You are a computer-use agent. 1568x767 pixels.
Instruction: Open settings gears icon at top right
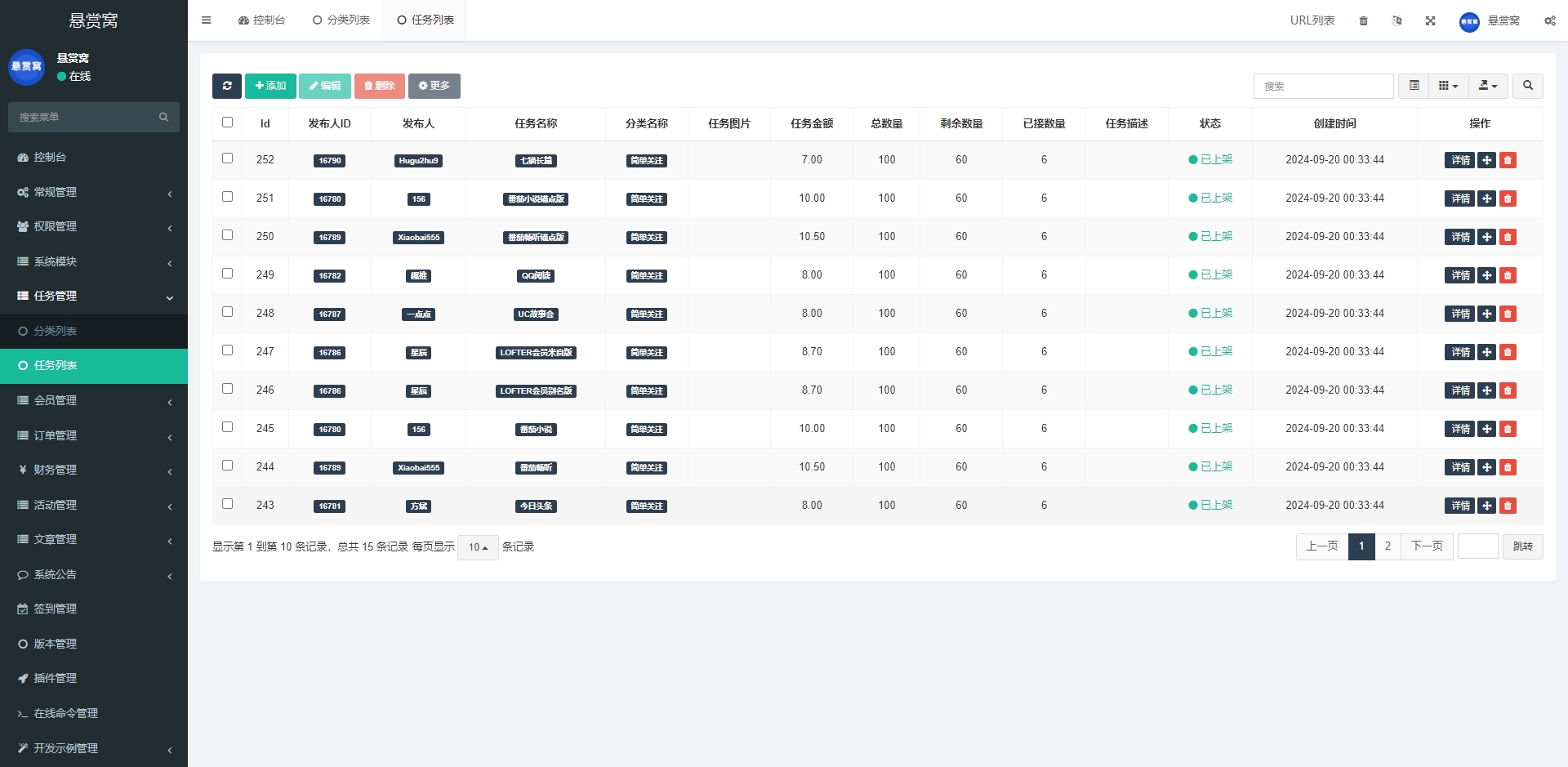(1549, 20)
